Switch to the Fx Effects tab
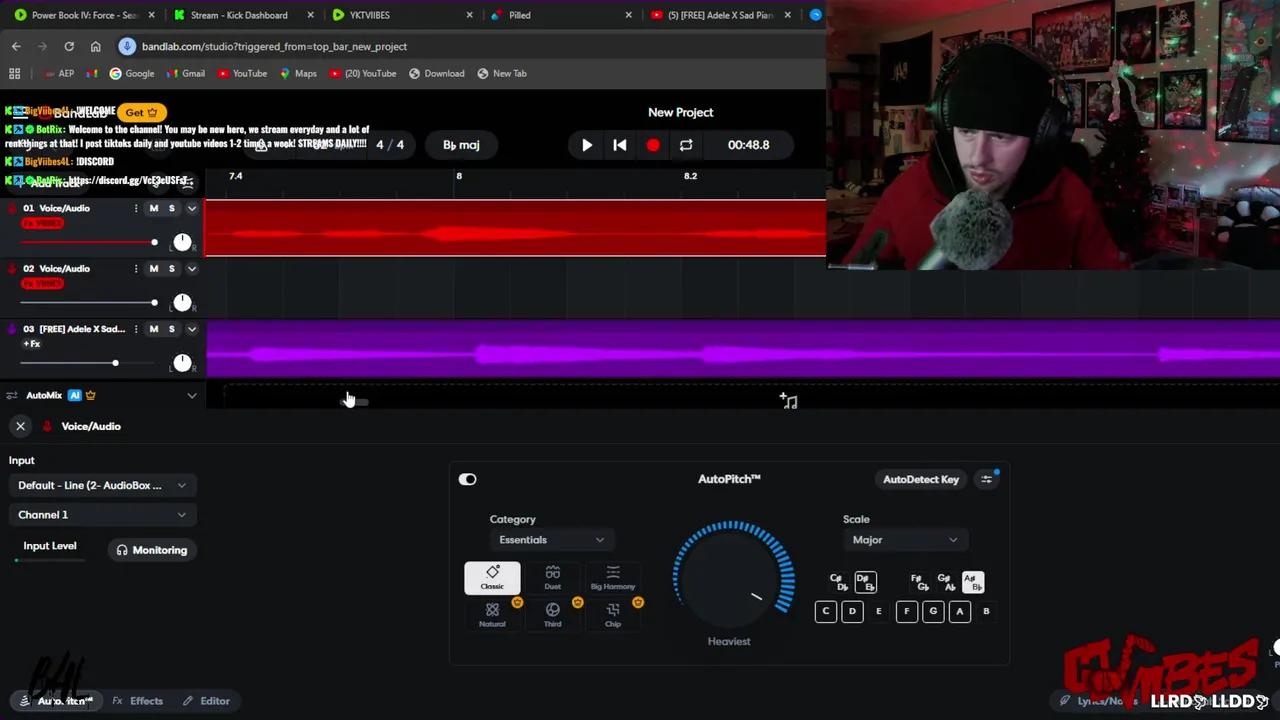The width and height of the screenshot is (1280, 720). pos(139,700)
